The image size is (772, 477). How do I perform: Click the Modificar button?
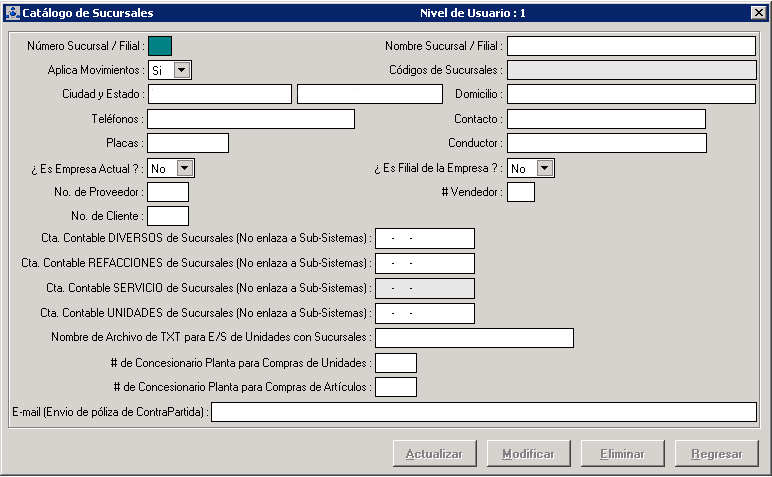[x=528, y=454]
